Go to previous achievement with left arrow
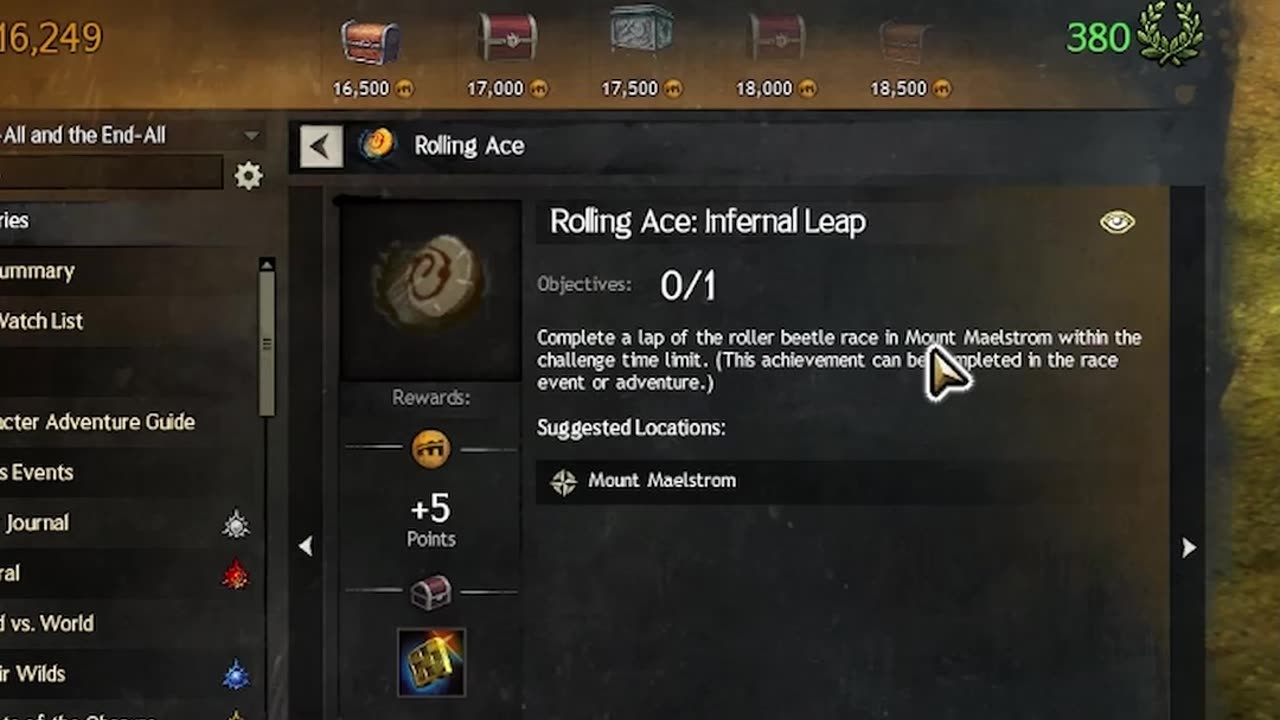Viewport: 1280px width, 720px height. [305, 546]
